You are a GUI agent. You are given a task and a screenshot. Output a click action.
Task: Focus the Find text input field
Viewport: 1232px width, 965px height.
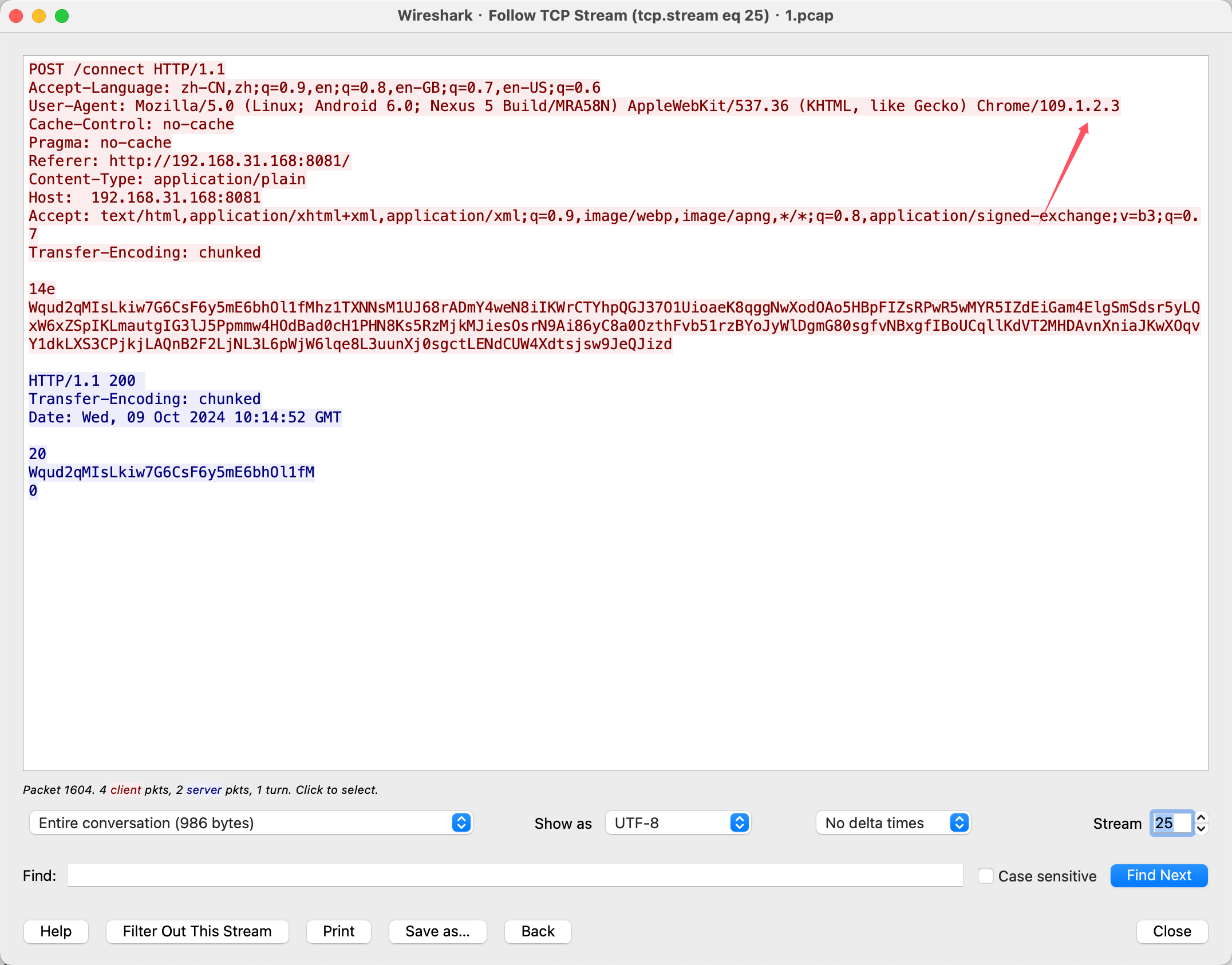click(515, 876)
